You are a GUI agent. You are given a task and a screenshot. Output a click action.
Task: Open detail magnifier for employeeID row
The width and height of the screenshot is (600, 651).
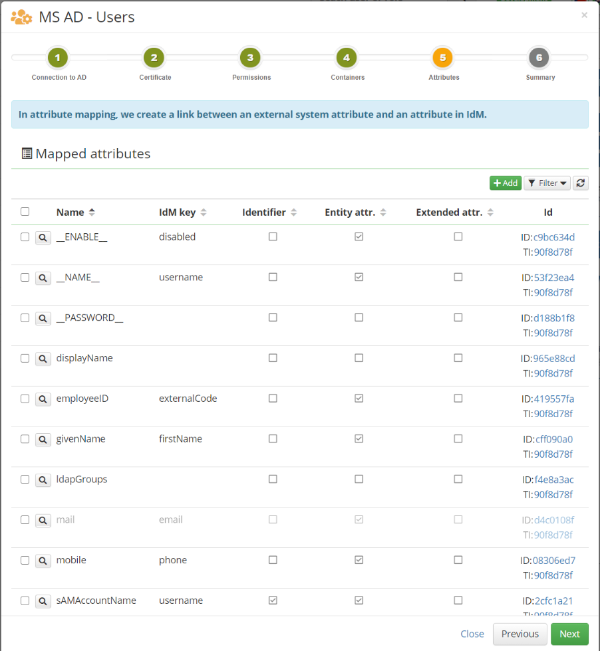43,399
